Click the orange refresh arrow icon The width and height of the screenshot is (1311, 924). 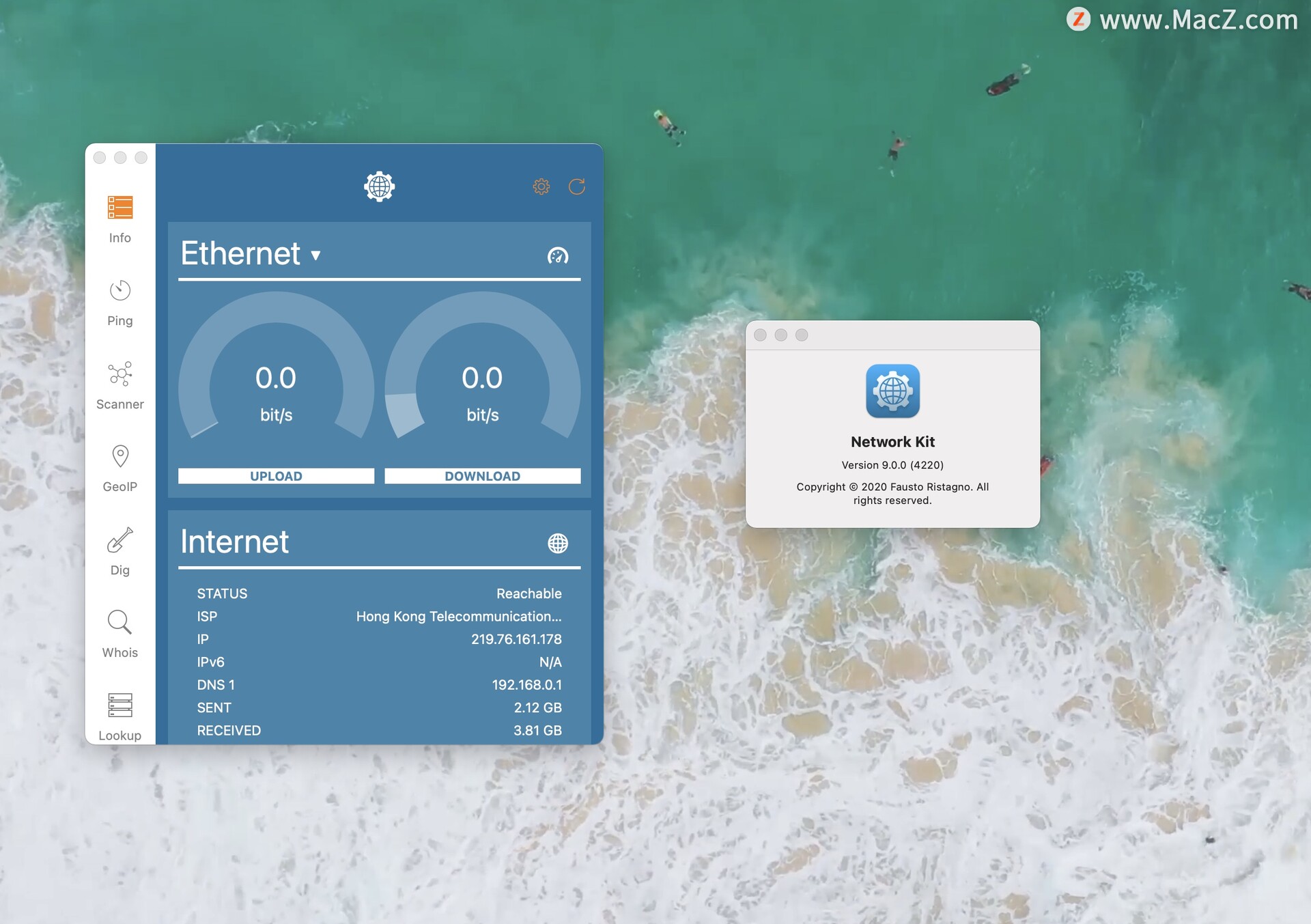(577, 186)
